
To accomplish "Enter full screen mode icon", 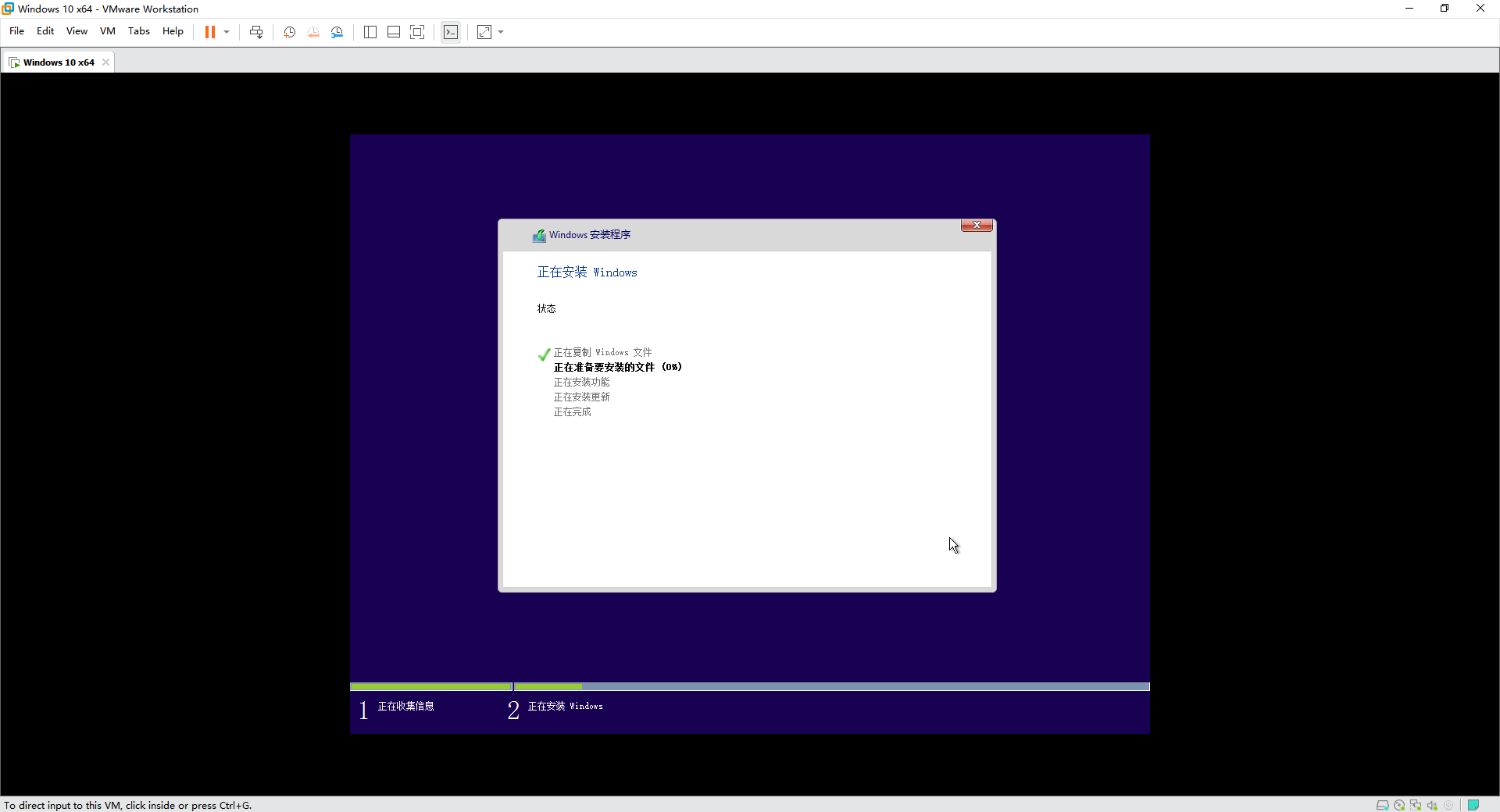I will [417, 32].
